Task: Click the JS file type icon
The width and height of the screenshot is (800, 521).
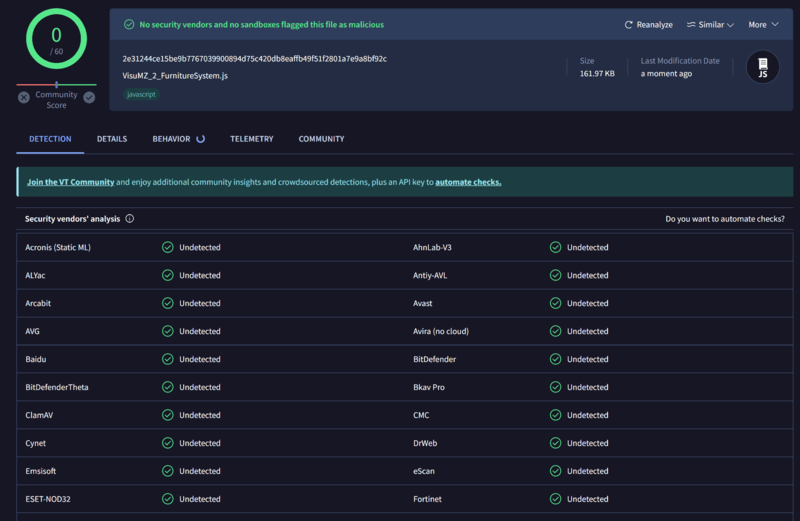Action: pyautogui.click(x=763, y=67)
